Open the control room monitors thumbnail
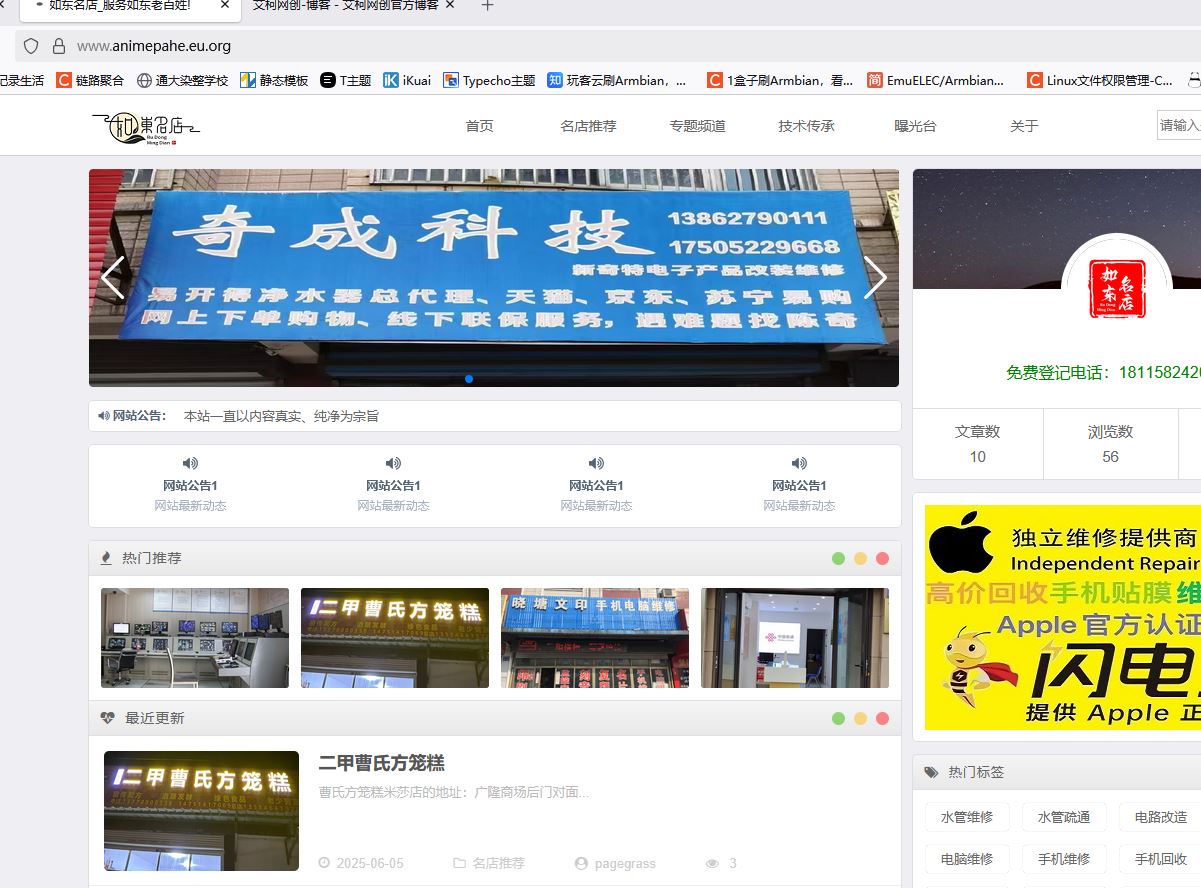Screen dimensions: 1201x888 pos(195,638)
